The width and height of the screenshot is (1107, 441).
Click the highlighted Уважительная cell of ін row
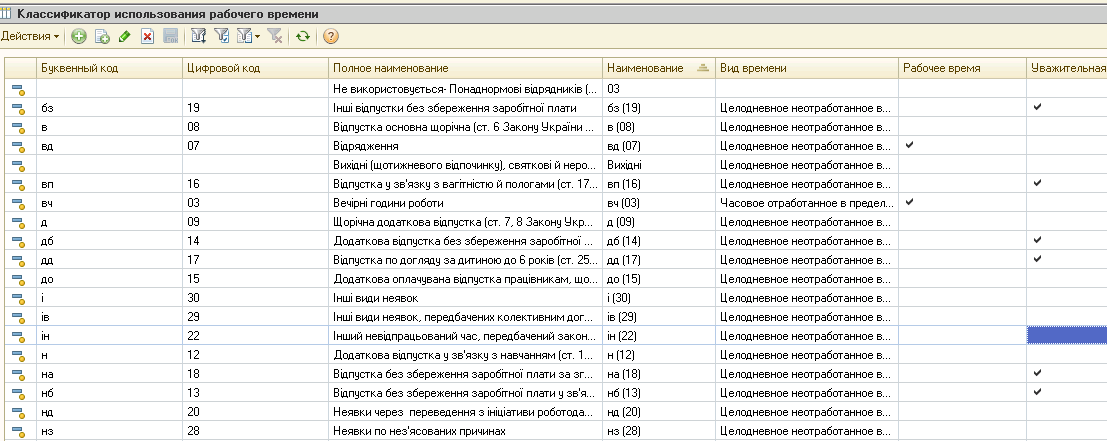click(1067, 336)
